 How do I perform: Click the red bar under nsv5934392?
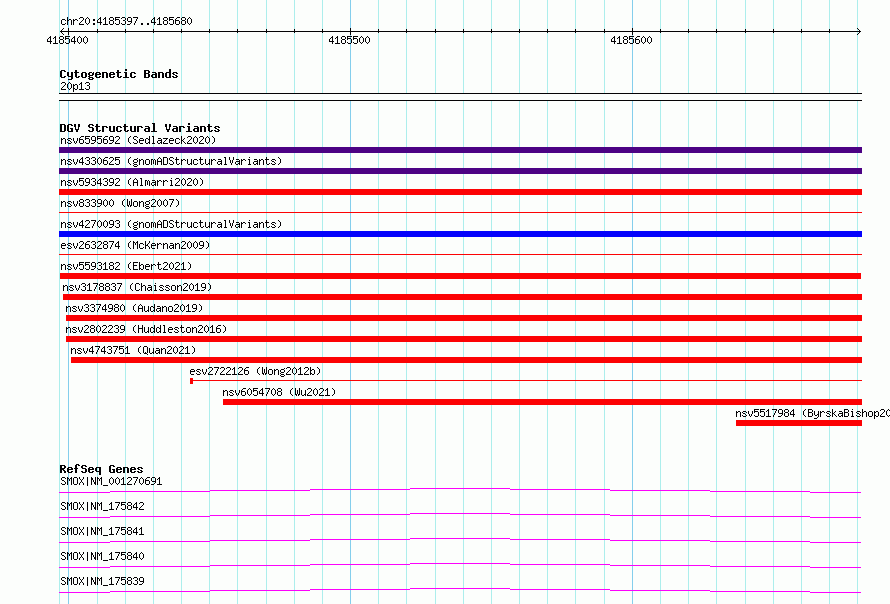[x=460, y=192]
